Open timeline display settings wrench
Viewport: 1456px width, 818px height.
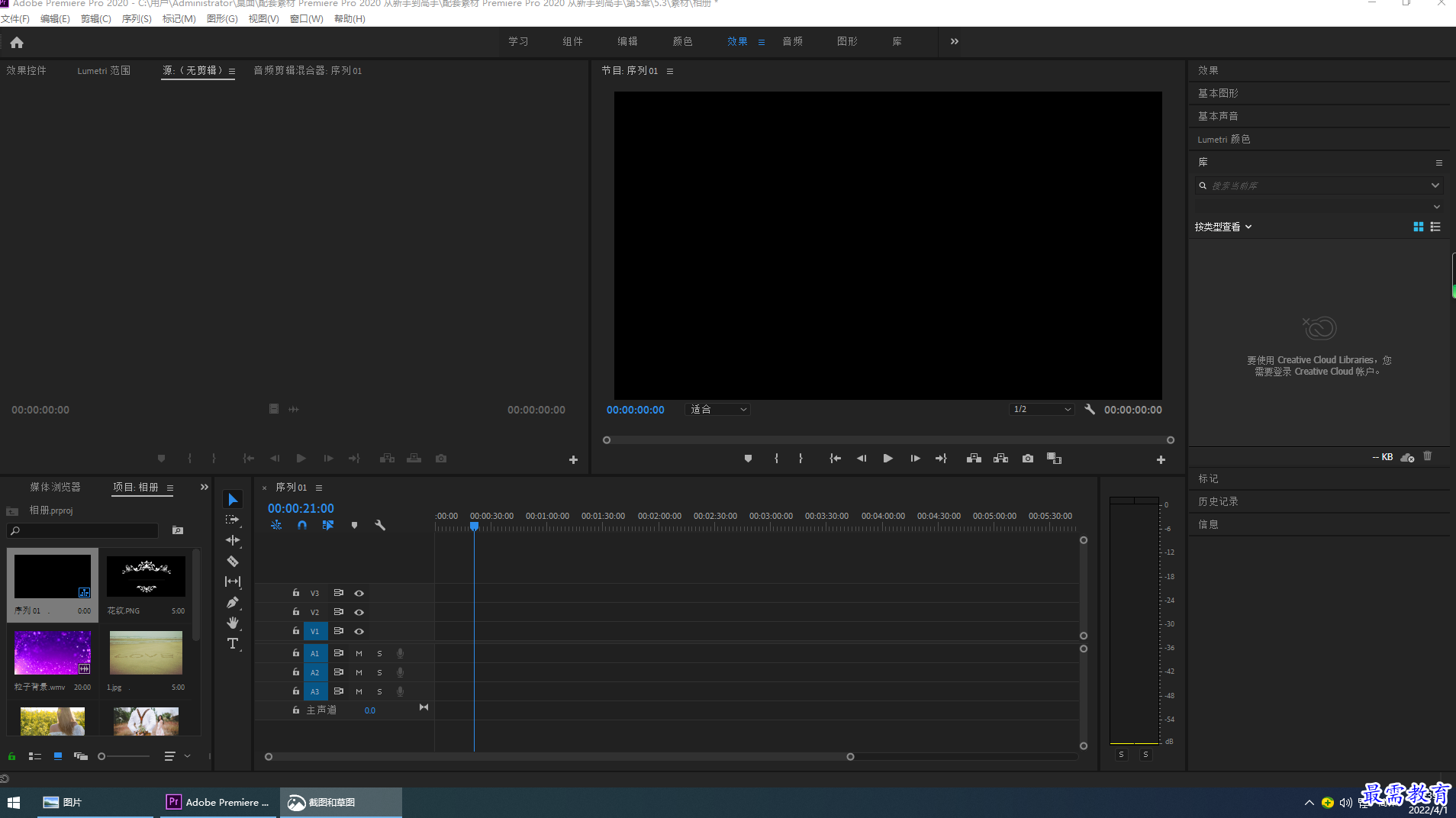point(380,525)
